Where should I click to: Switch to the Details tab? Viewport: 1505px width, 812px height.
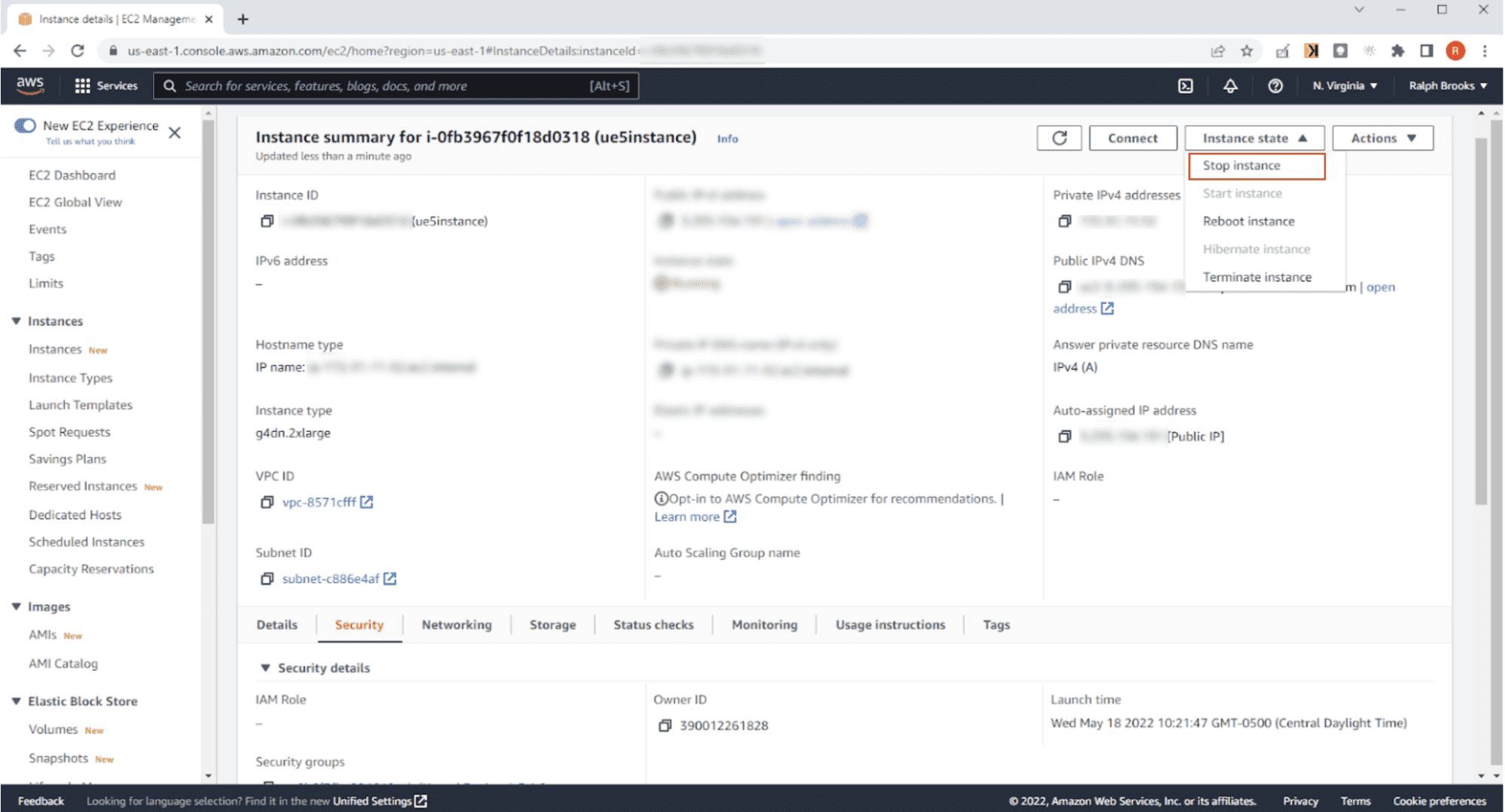tap(276, 625)
